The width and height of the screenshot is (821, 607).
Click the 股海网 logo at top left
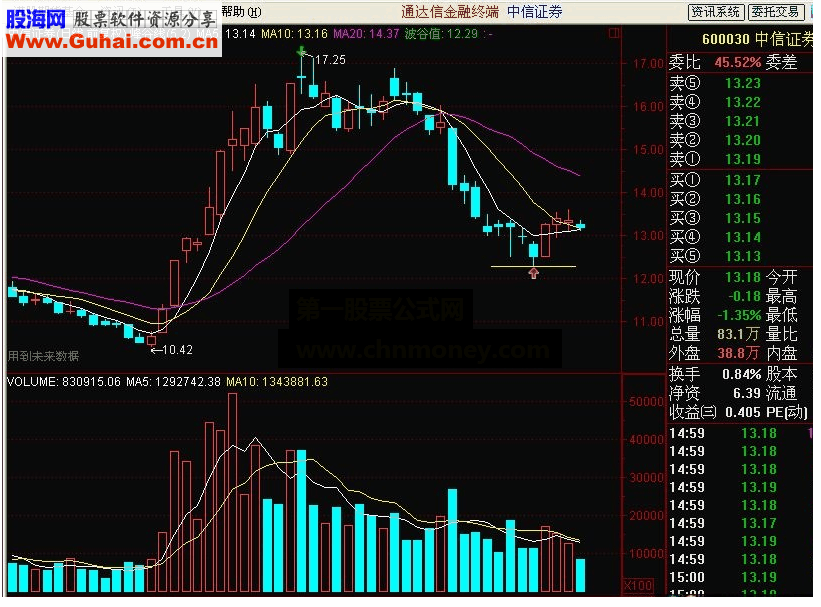pyautogui.click(x=36, y=19)
